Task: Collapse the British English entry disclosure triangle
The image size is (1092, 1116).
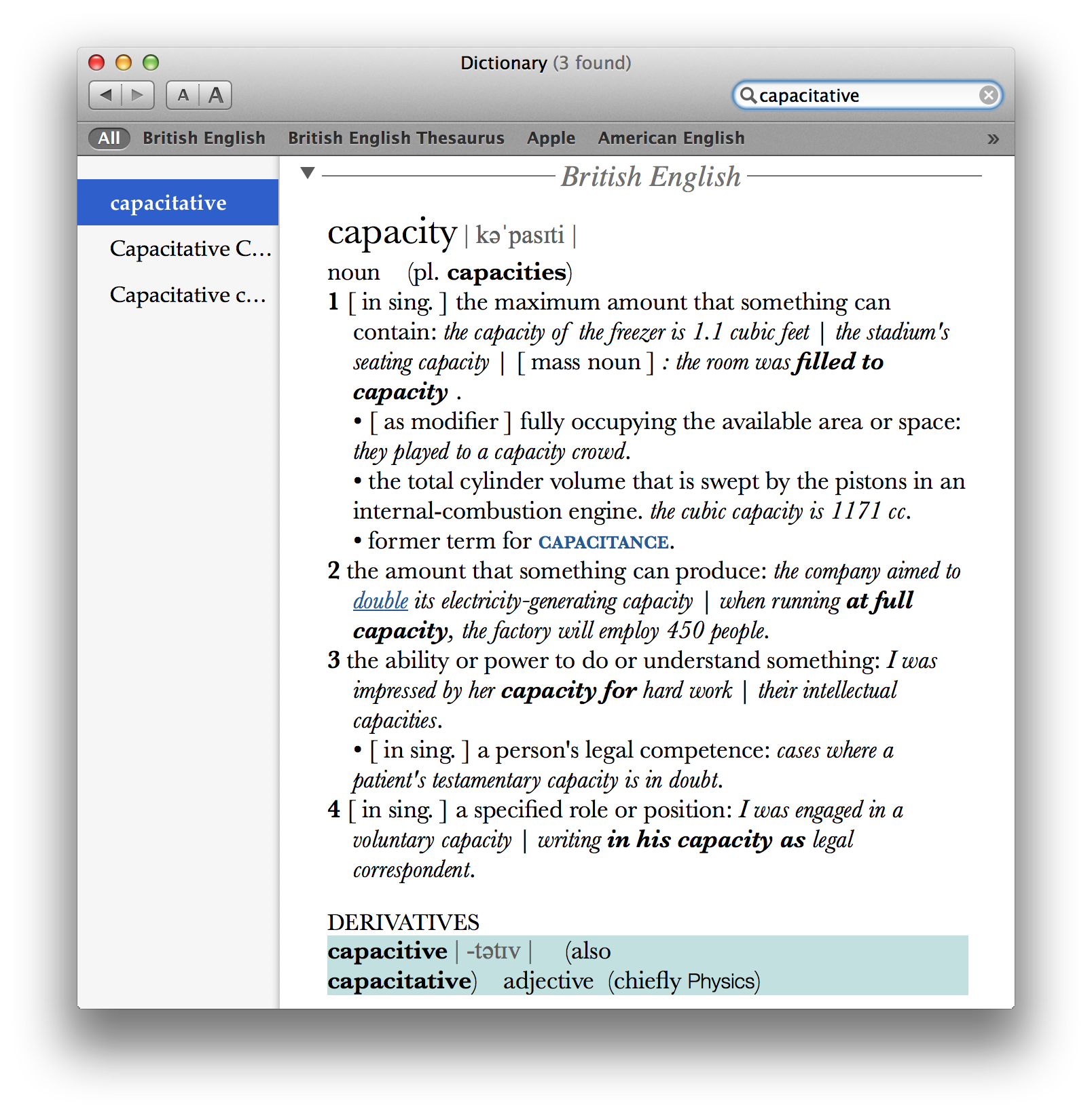Action: coord(309,172)
